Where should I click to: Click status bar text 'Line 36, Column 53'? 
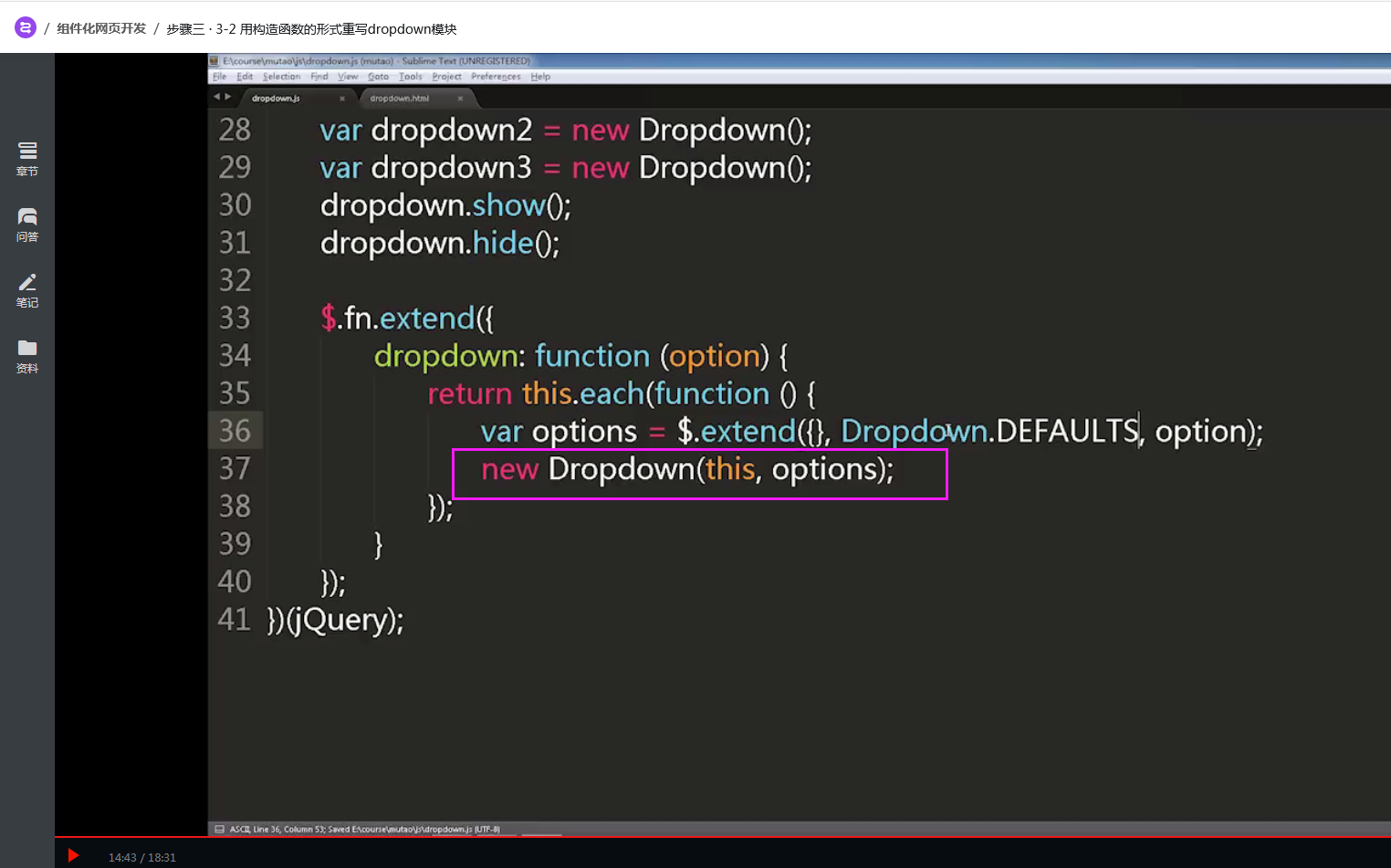point(288,830)
